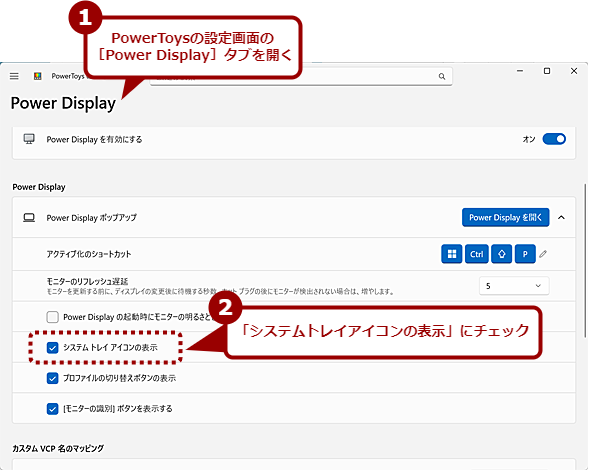Click the vertical scrollbar on the right
Screen dimensions: 589x471
pyautogui.click(x=585, y=261)
